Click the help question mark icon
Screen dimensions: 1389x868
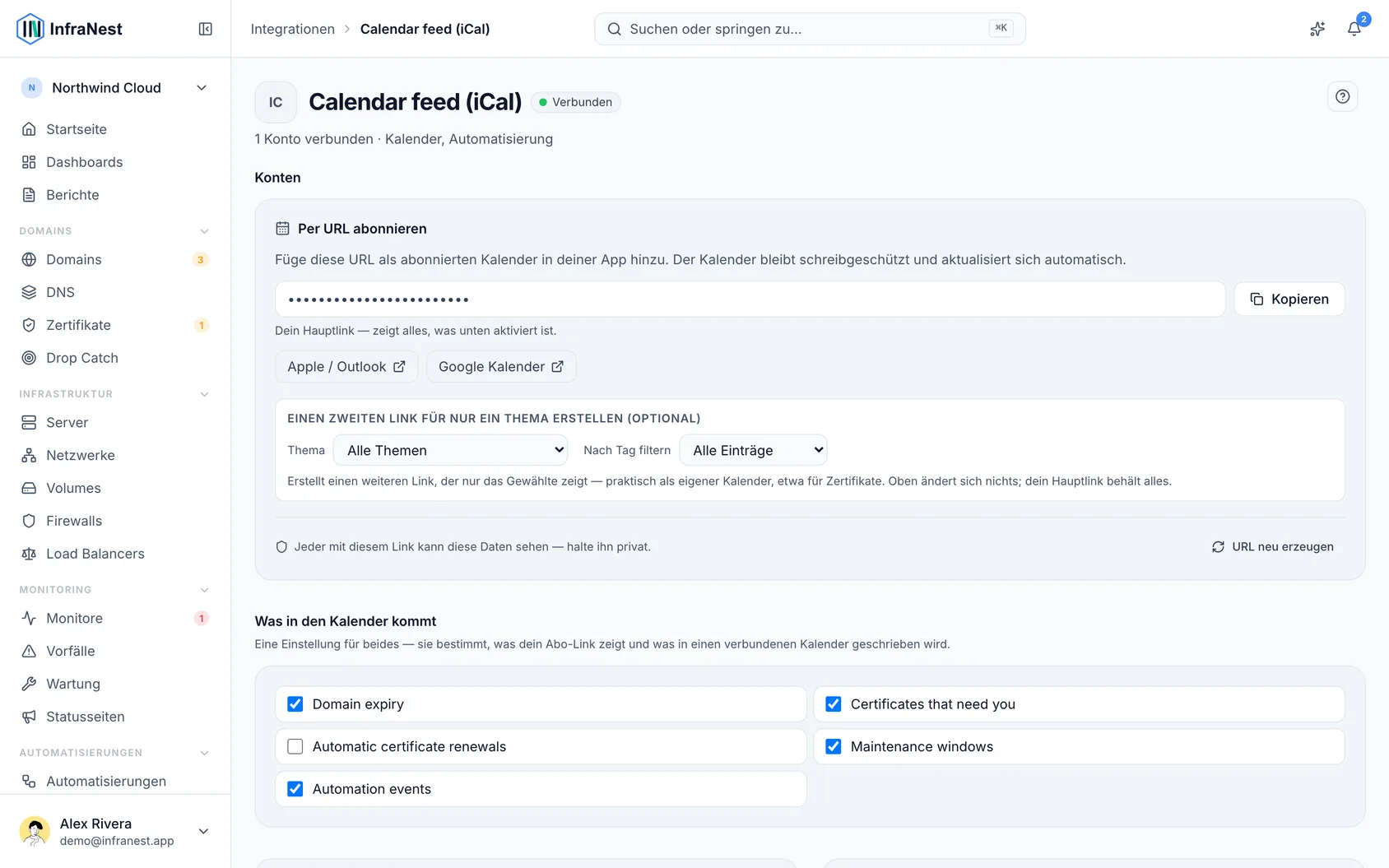(1342, 96)
